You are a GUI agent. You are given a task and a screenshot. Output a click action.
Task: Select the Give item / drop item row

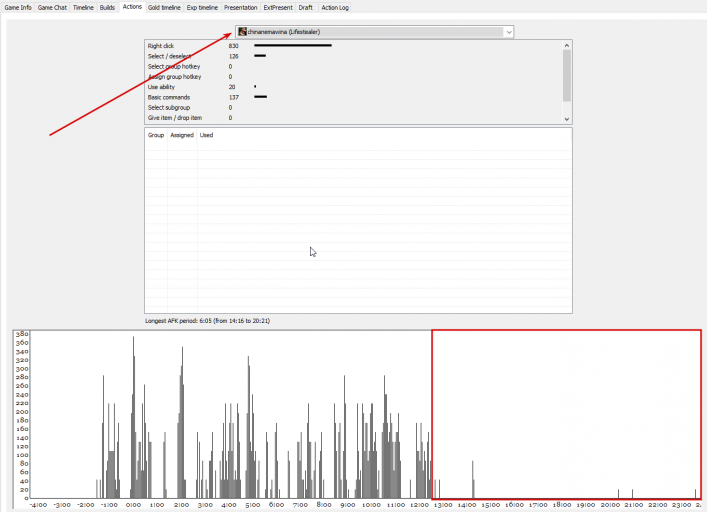354,118
